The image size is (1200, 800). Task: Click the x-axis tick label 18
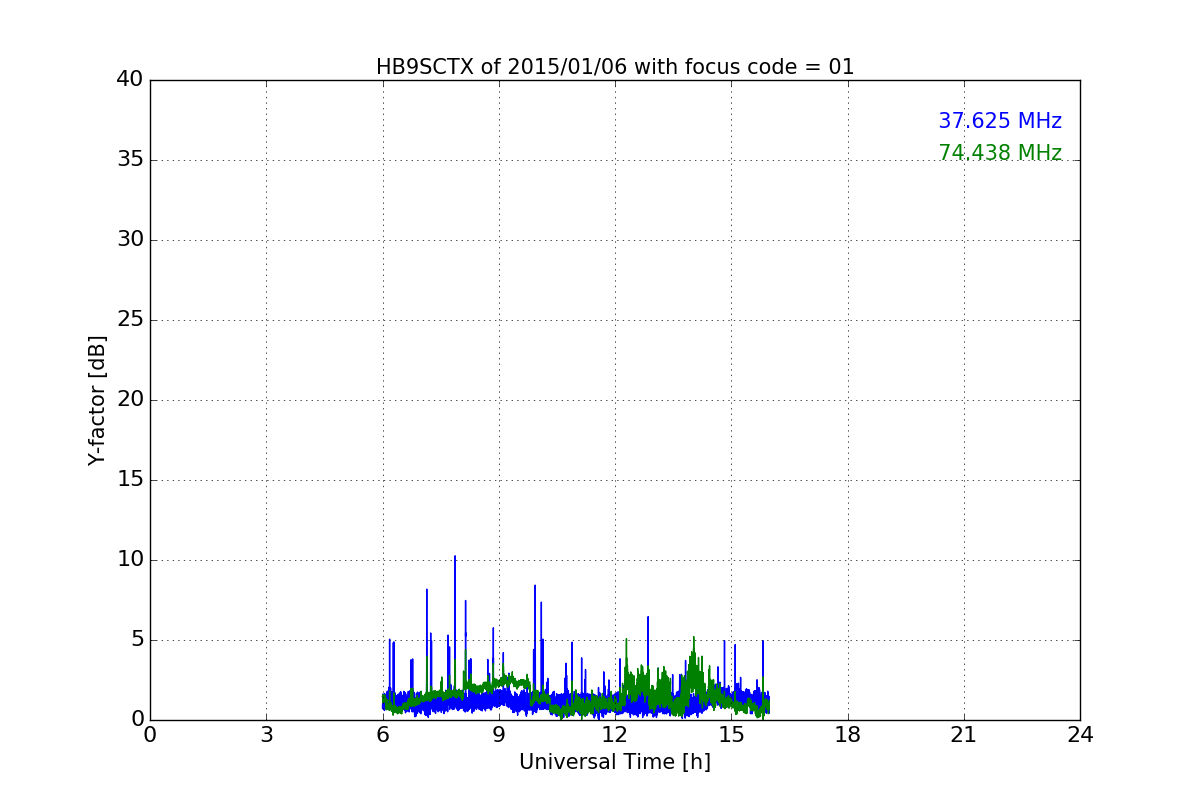(848, 735)
